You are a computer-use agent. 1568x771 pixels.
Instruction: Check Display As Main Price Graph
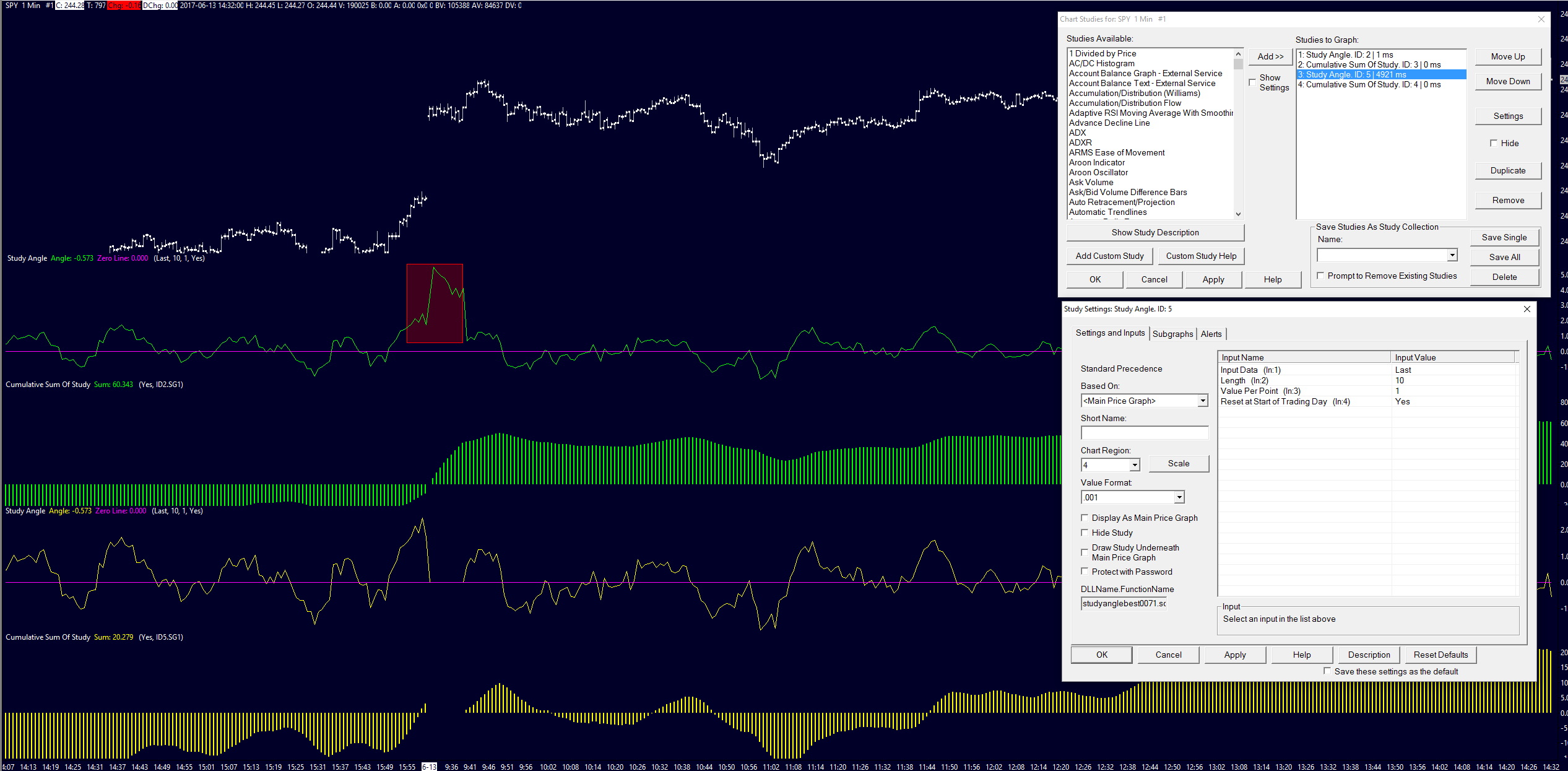[1085, 518]
